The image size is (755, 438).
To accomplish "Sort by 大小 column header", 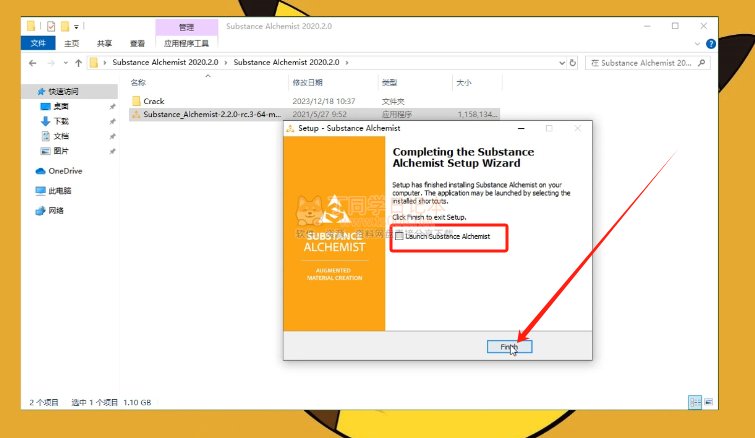I will pyautogui.click(x=464, y=83).
